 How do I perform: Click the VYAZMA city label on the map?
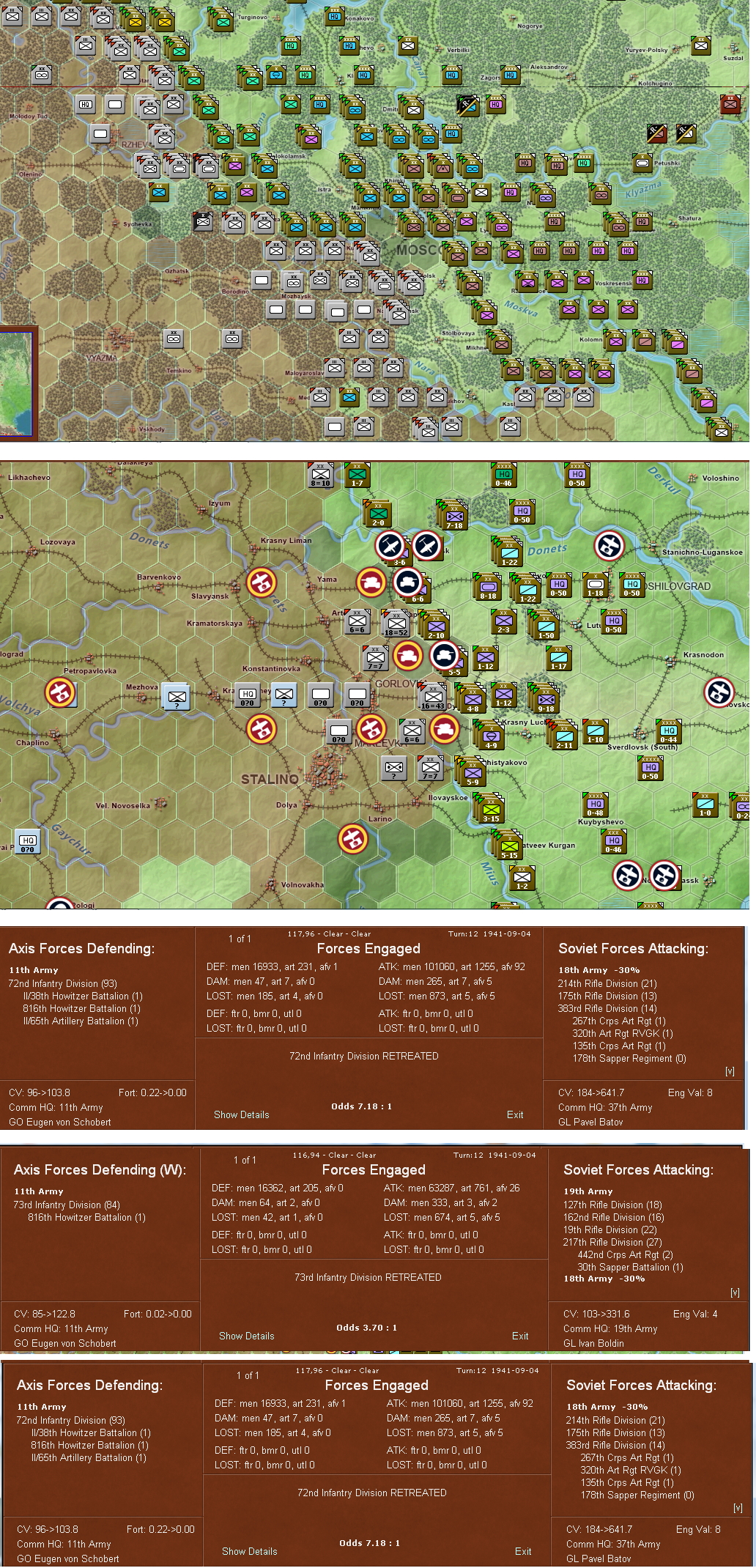point(102,358)
